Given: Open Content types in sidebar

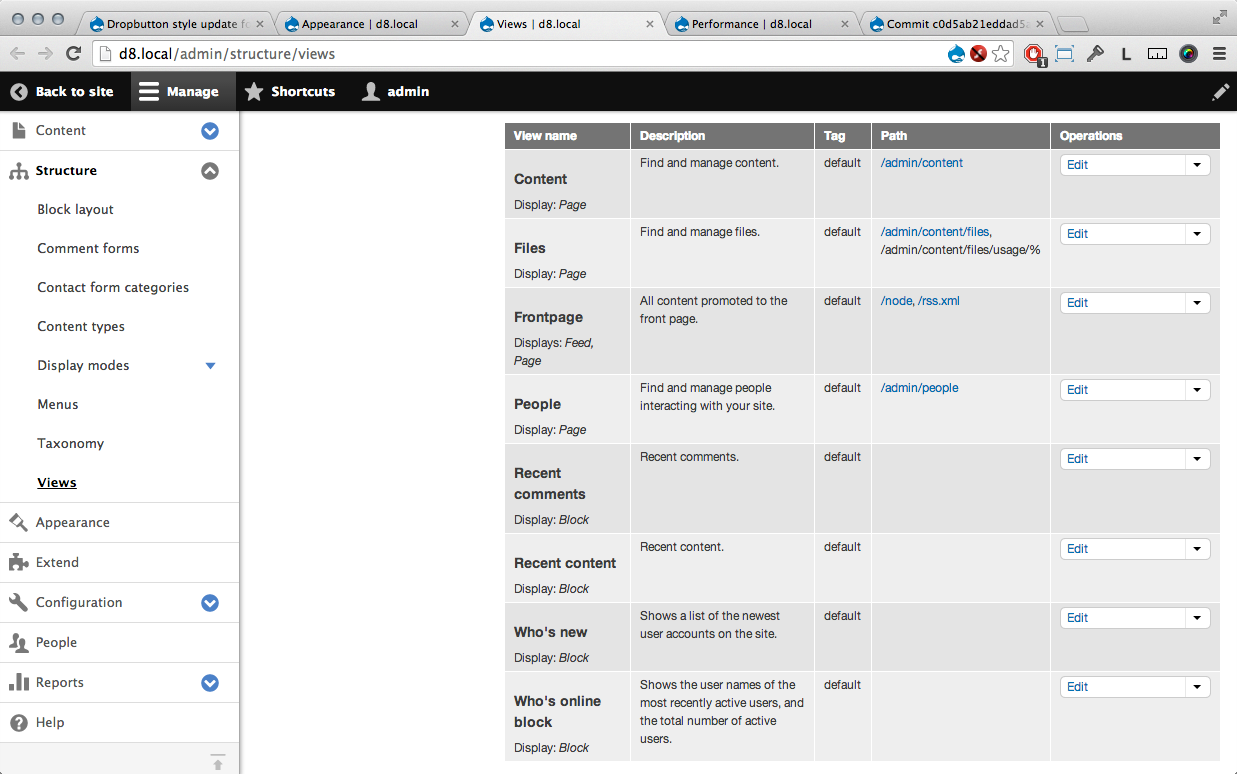Looking at the screenshot, I should click(81, 326).
